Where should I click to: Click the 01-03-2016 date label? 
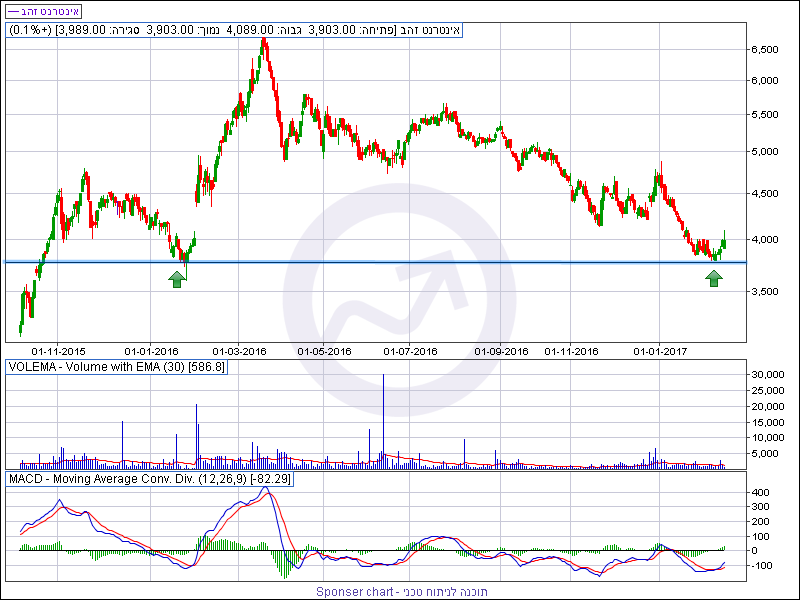[x=238, y=351]
